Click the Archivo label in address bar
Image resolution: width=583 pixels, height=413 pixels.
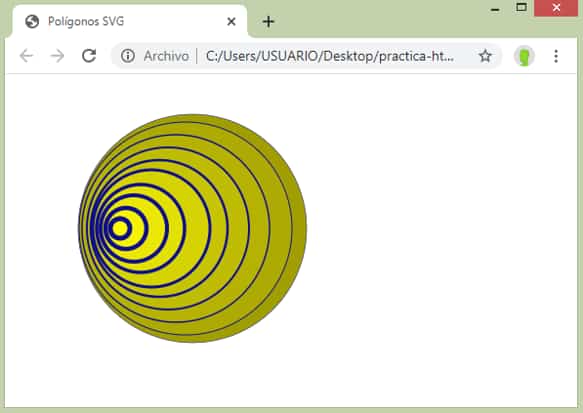point(166,56)
